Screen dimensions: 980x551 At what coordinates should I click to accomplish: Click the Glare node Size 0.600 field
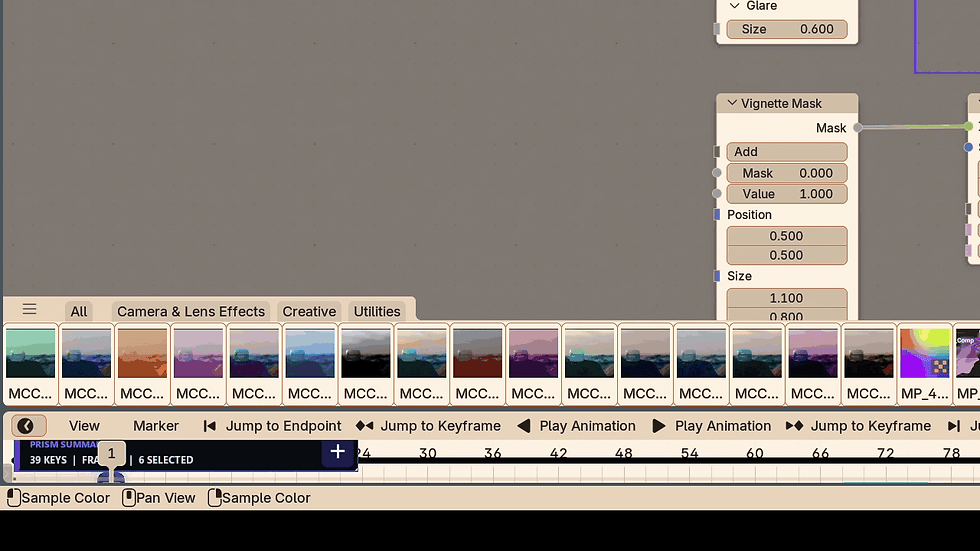click(787, 29)
